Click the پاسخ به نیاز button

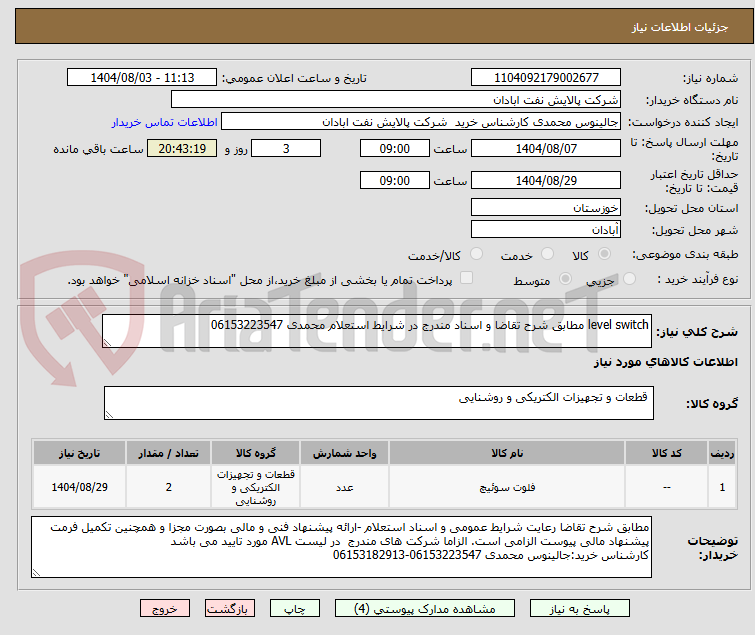pos(579,609)
